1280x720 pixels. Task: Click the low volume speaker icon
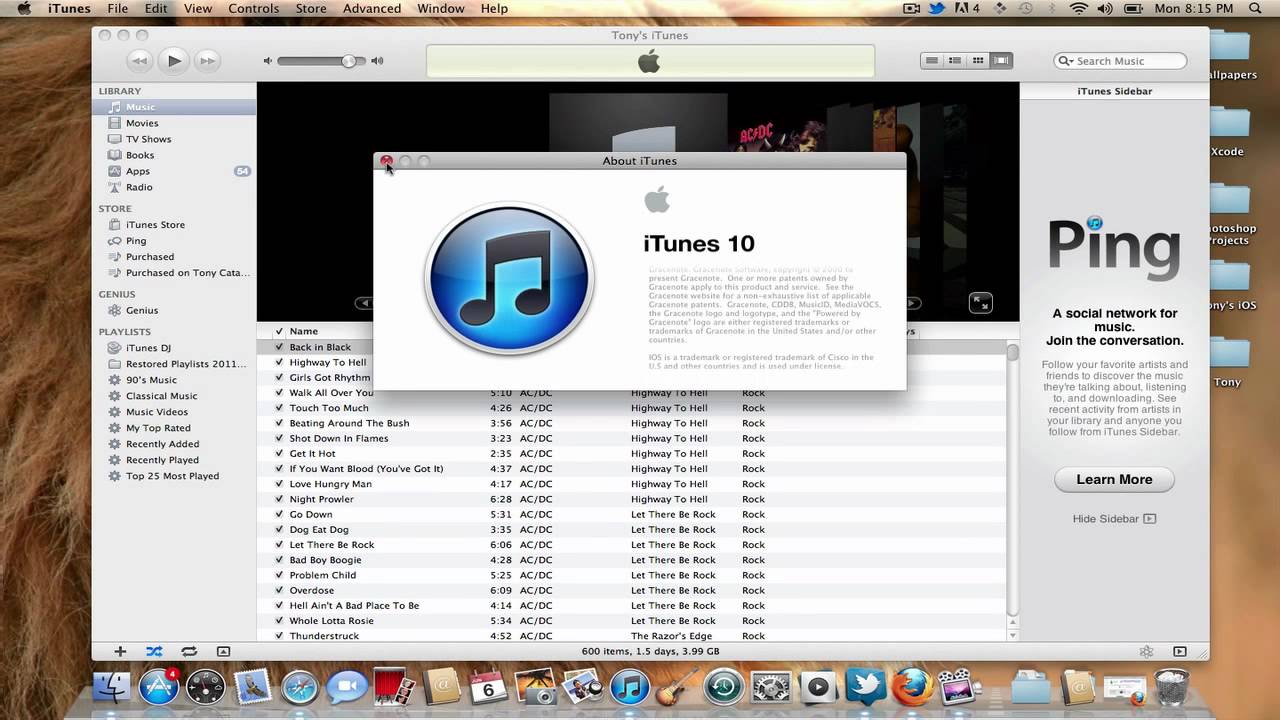click(x=267, y=61)
